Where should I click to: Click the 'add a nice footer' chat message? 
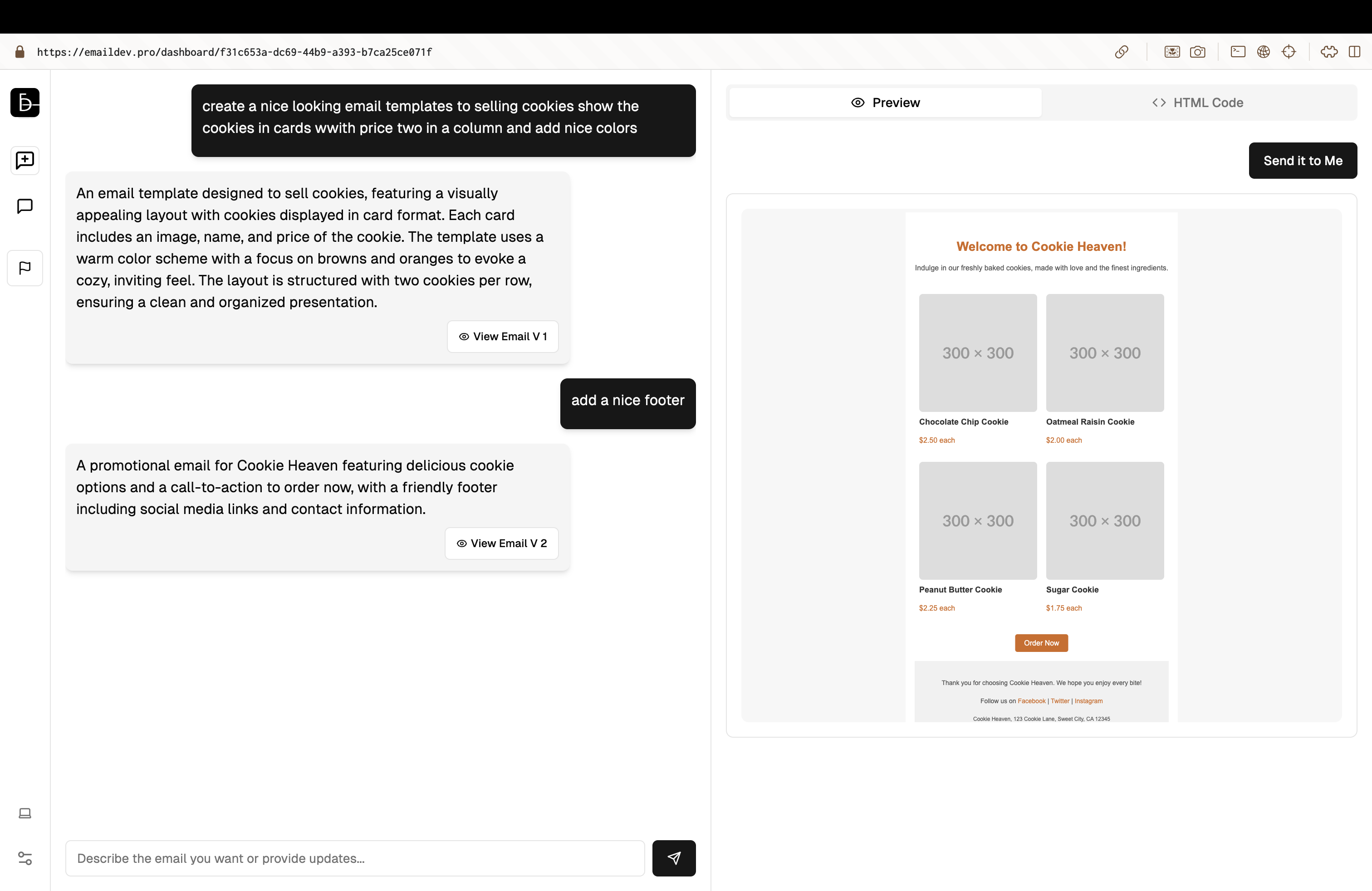point(628,403)
